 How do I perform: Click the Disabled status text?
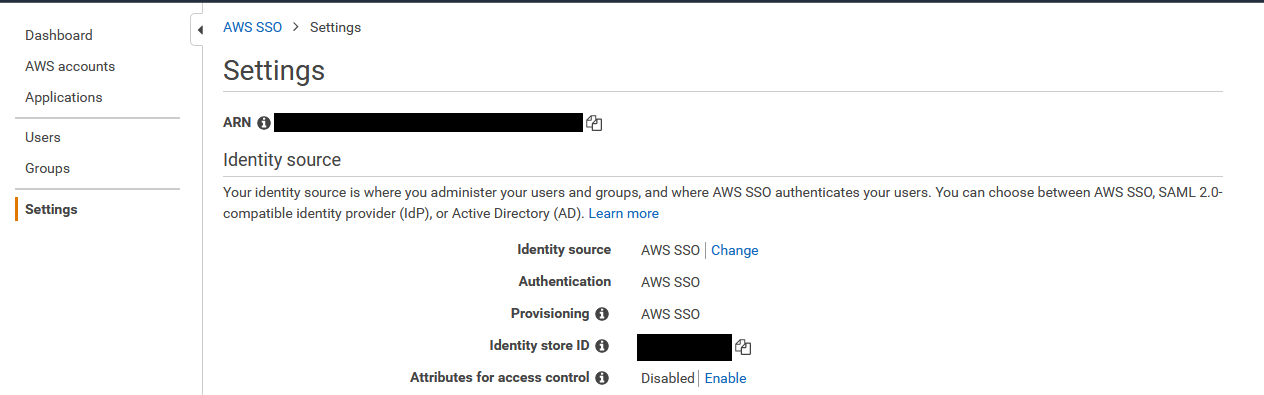coord(667,378)
